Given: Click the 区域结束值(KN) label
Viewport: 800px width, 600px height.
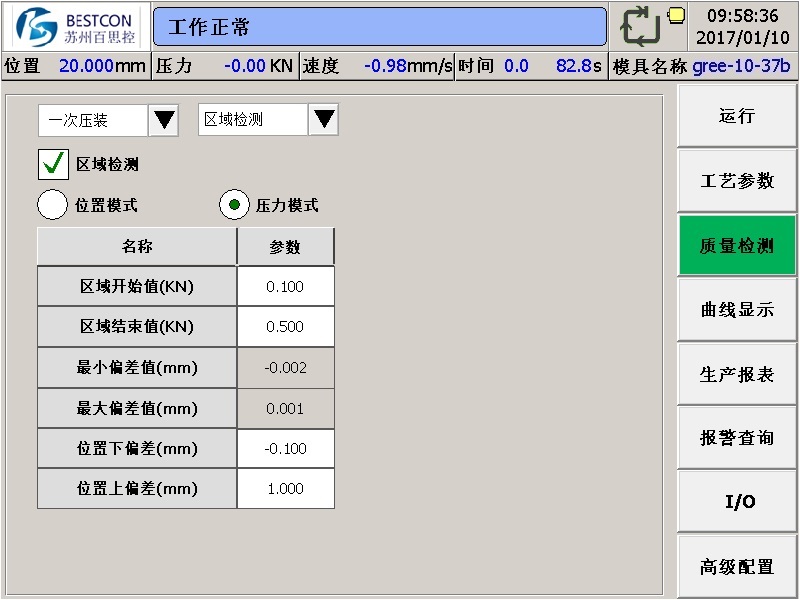Looking at the screenshot, I should [137, 327].
